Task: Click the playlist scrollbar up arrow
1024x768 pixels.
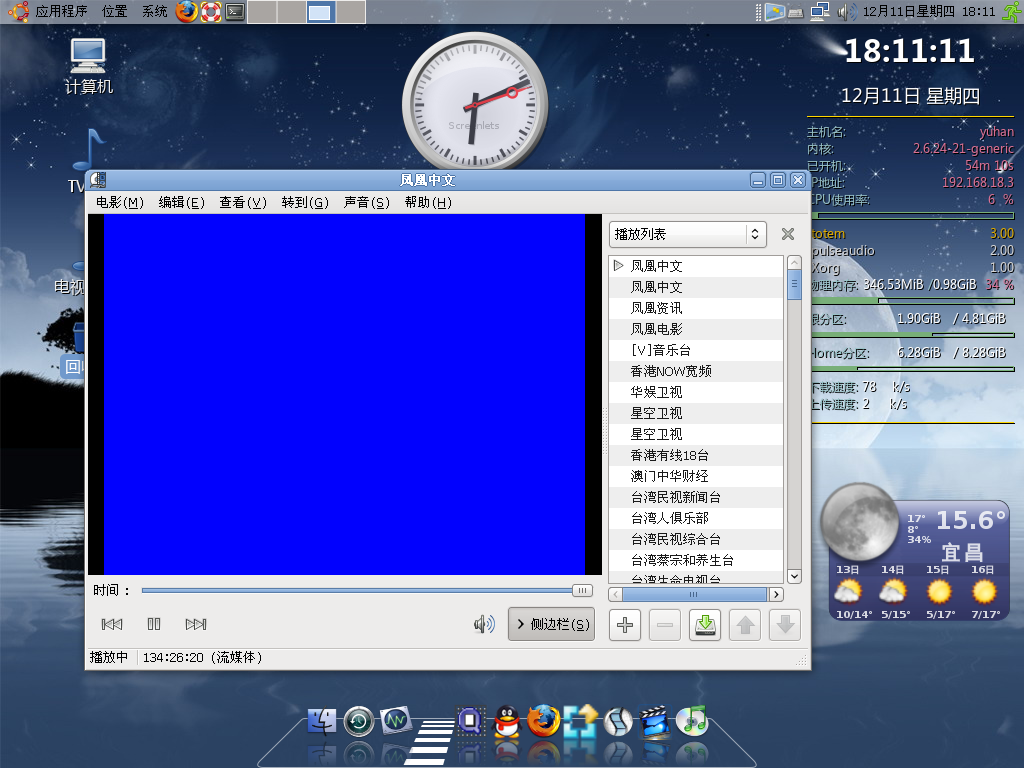Action: click(794, 263)
